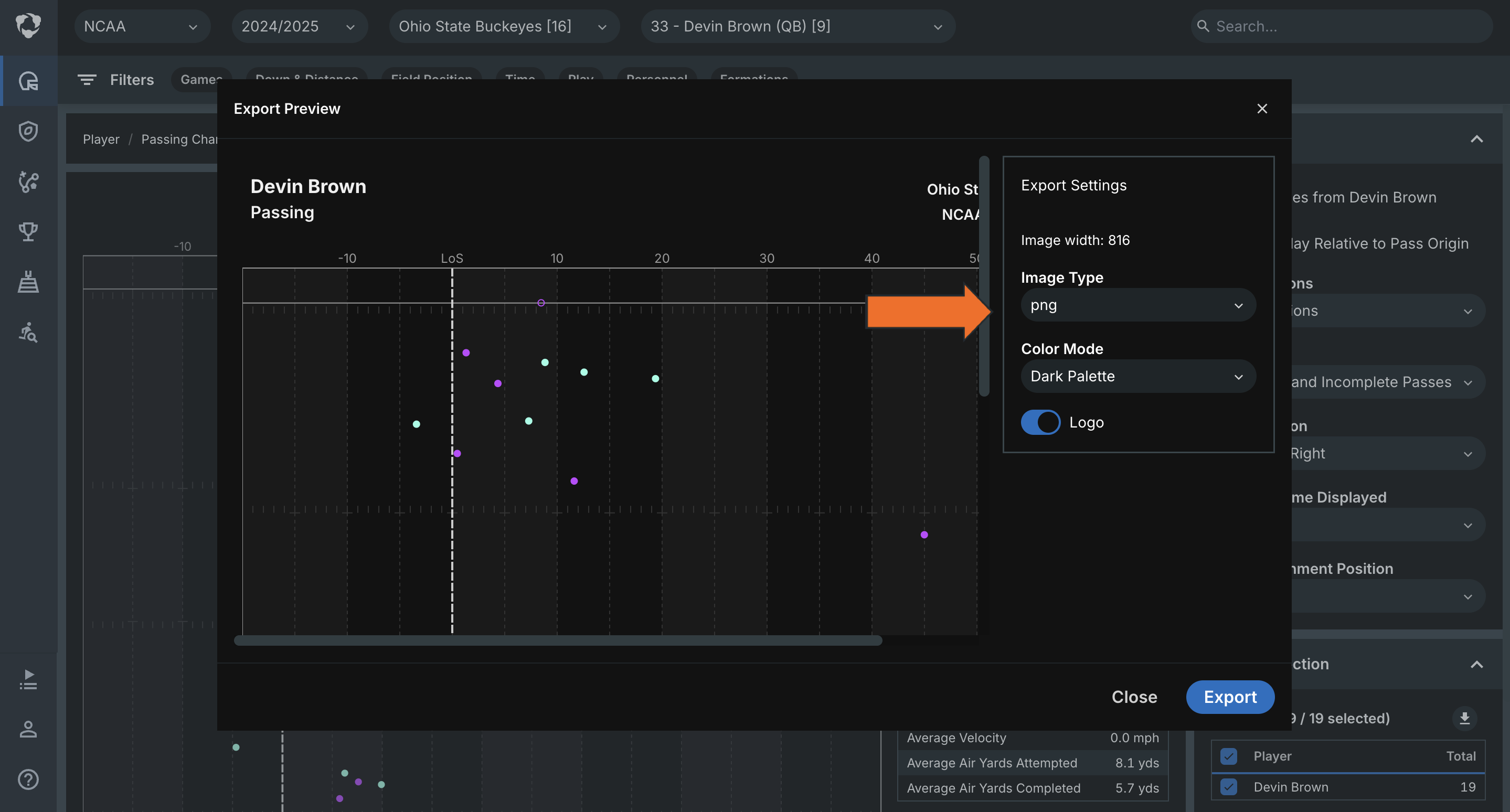Click the Average Air Yards Attempted row
Image resolution: width=1510 pixels, height=812 pixels.
pos(1032,763)
